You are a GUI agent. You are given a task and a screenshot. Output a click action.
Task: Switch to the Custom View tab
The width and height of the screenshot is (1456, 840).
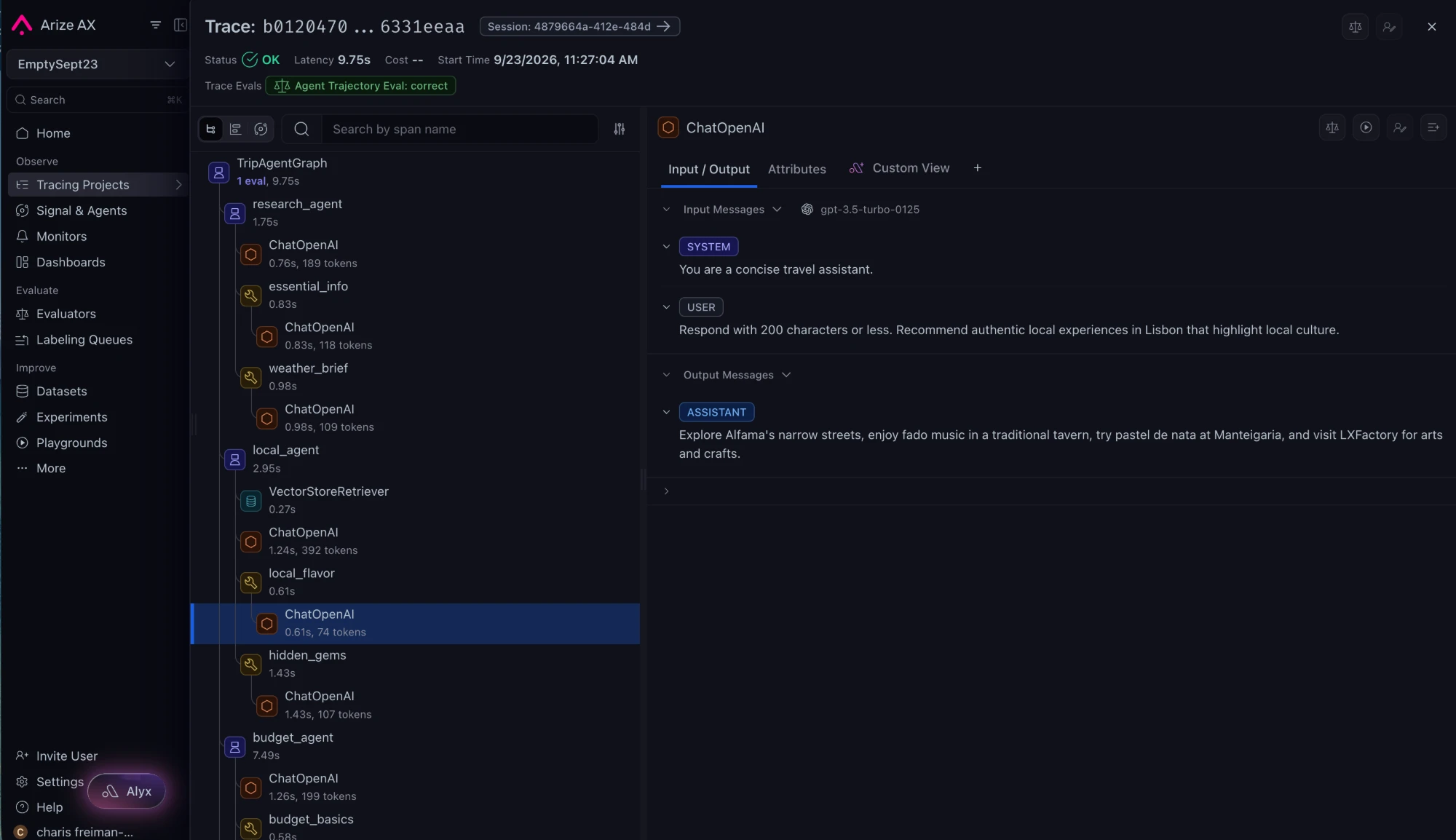coord(899,168)
